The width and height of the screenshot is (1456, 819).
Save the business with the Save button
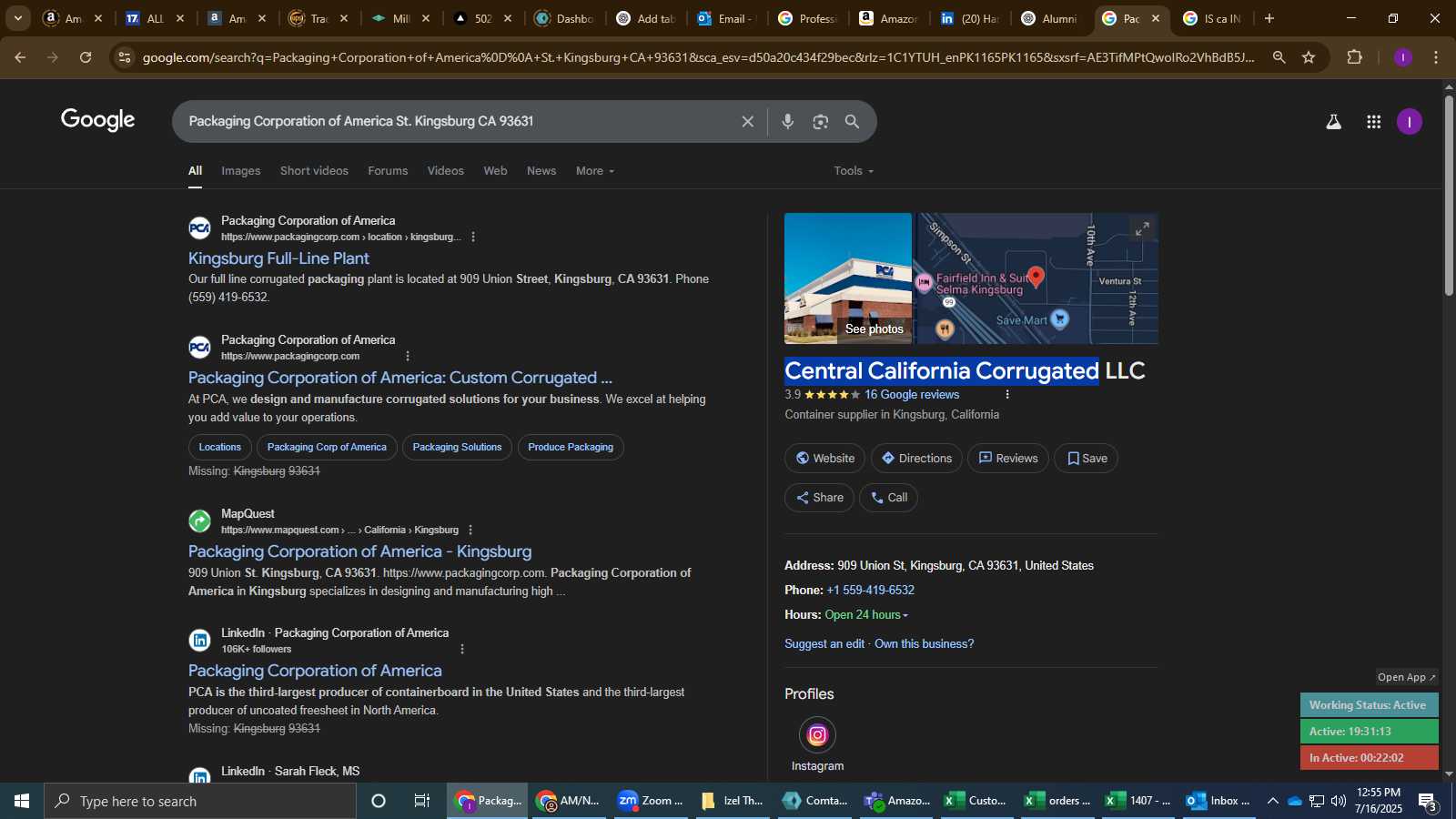pyautogui.click(x=1087, y=459)
